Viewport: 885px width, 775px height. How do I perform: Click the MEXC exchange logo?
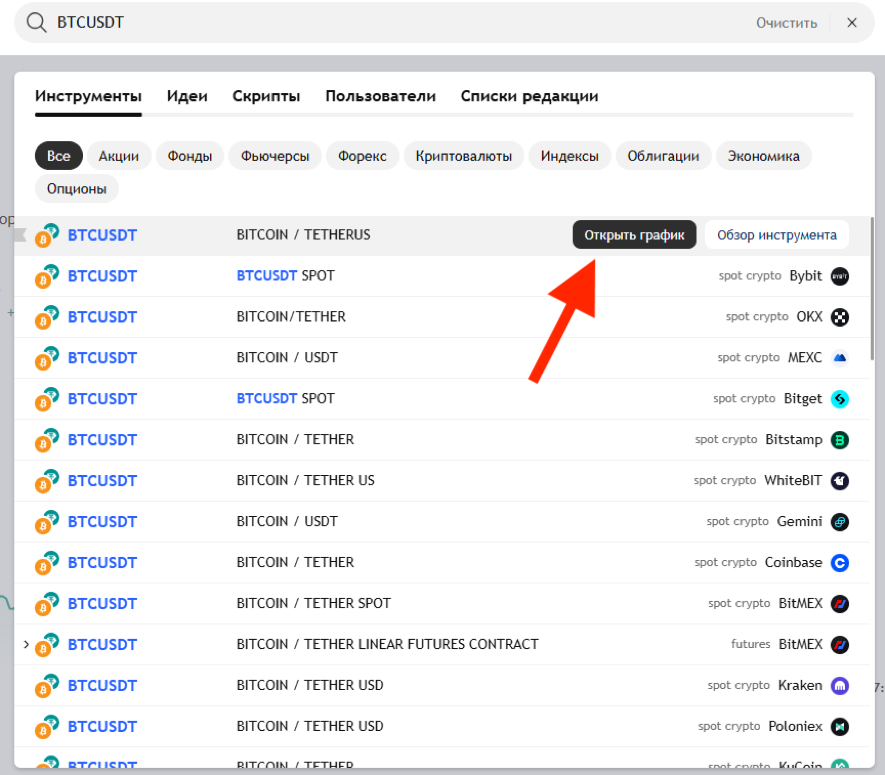pyautogui.click(x=840, y=358)
